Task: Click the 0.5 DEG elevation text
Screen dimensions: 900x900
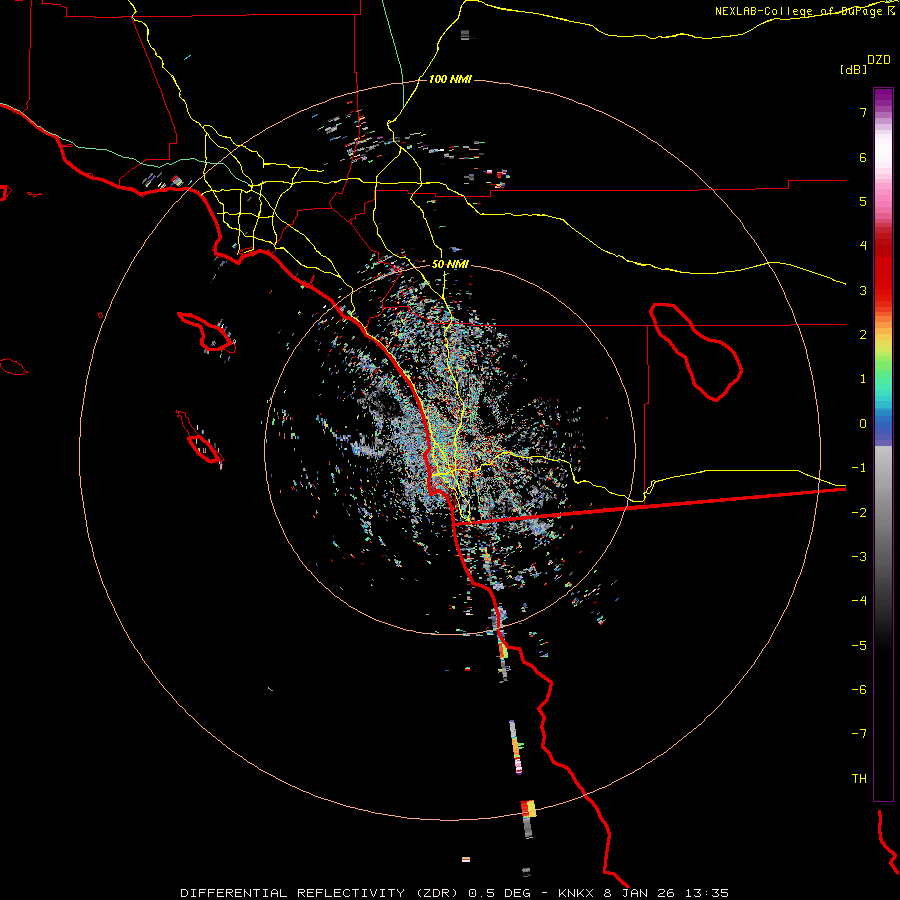Action: pos(499,893)
